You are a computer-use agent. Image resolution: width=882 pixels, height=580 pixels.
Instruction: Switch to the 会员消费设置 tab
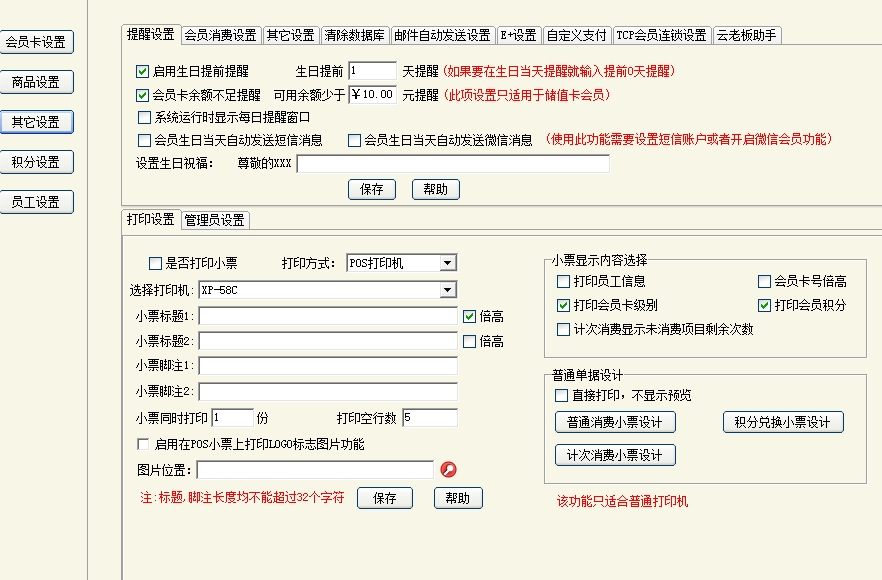tap(220, 35)
